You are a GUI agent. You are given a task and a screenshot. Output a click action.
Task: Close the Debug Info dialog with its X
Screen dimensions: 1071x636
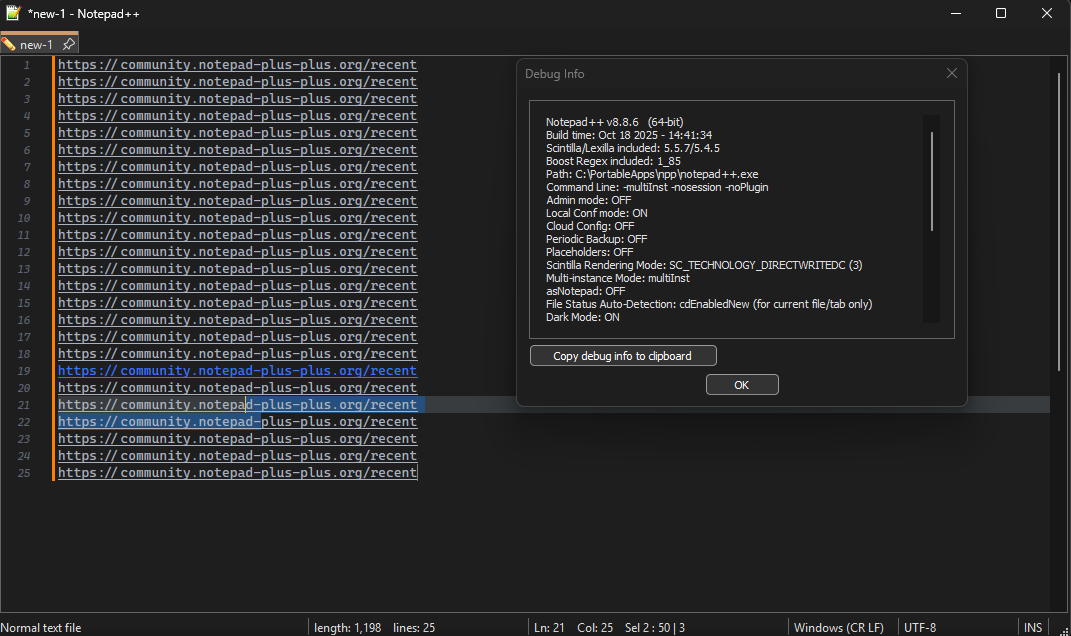tap(951, 73)
